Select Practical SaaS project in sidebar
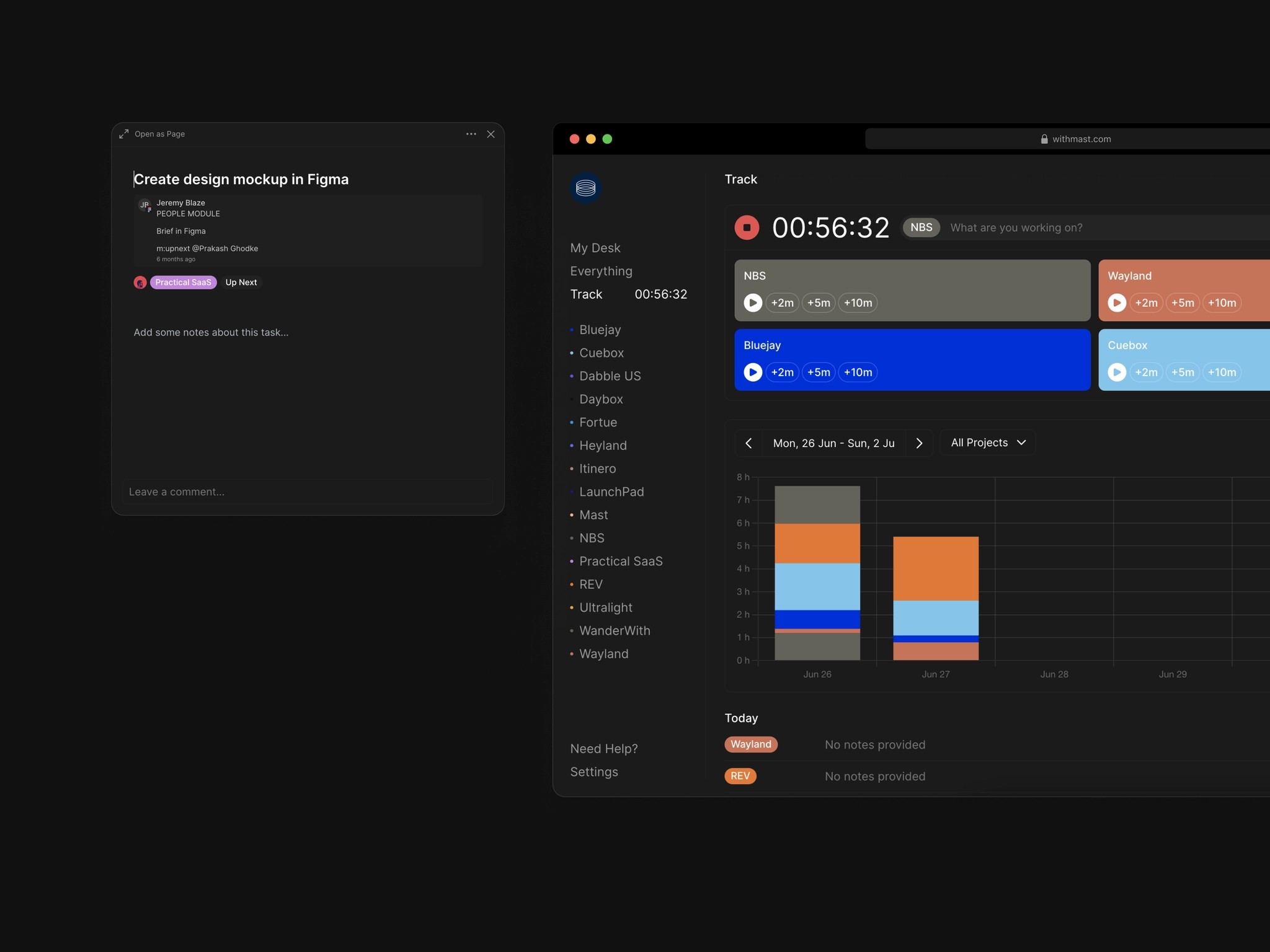Screen dimensions: 1270x952 pos(621,561)
